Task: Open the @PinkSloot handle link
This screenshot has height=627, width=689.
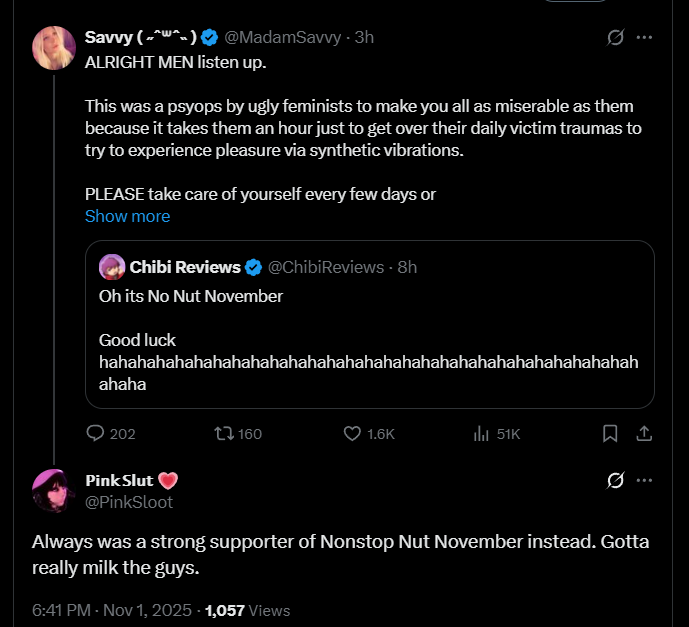Action: coord(129,502)
